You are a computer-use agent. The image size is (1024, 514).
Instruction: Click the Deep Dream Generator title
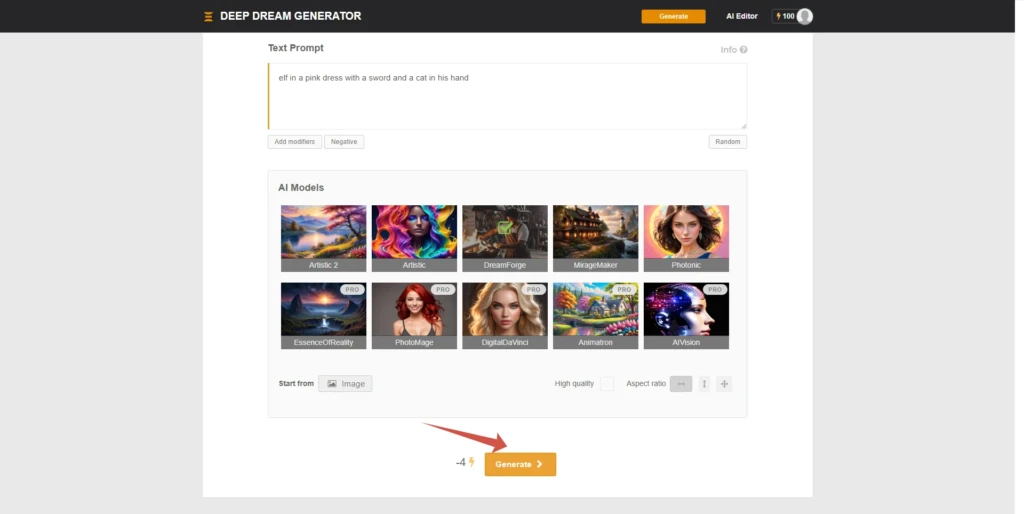(x=291, y=16)
